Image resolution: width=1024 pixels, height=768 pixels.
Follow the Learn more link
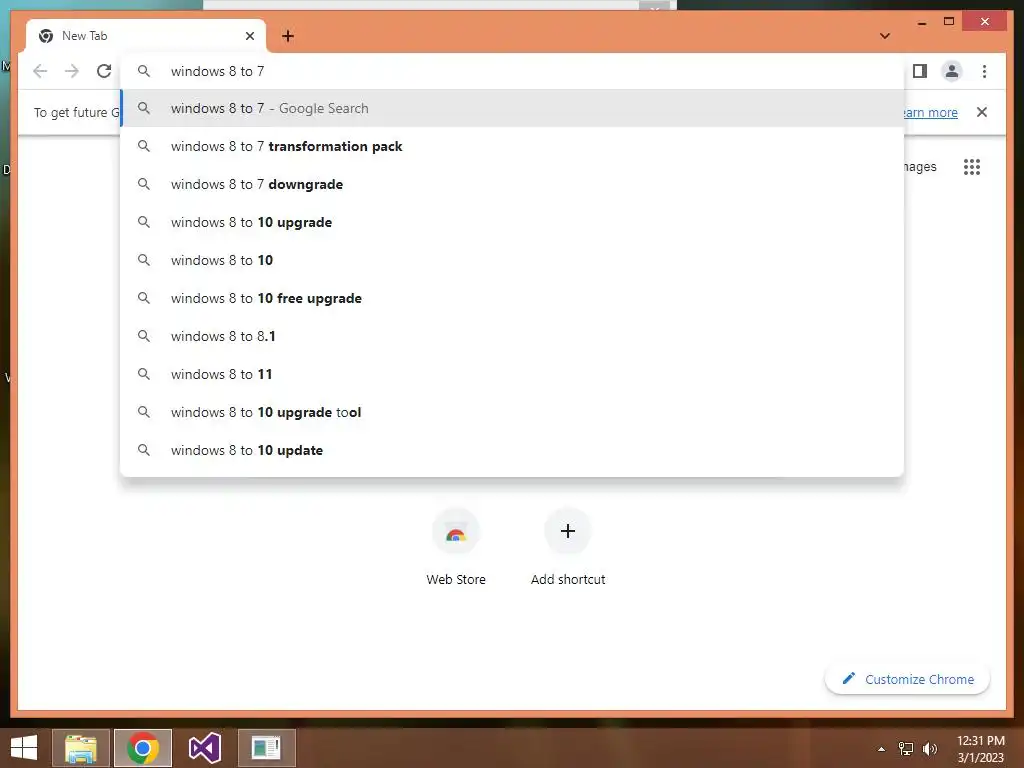(931, 112)
